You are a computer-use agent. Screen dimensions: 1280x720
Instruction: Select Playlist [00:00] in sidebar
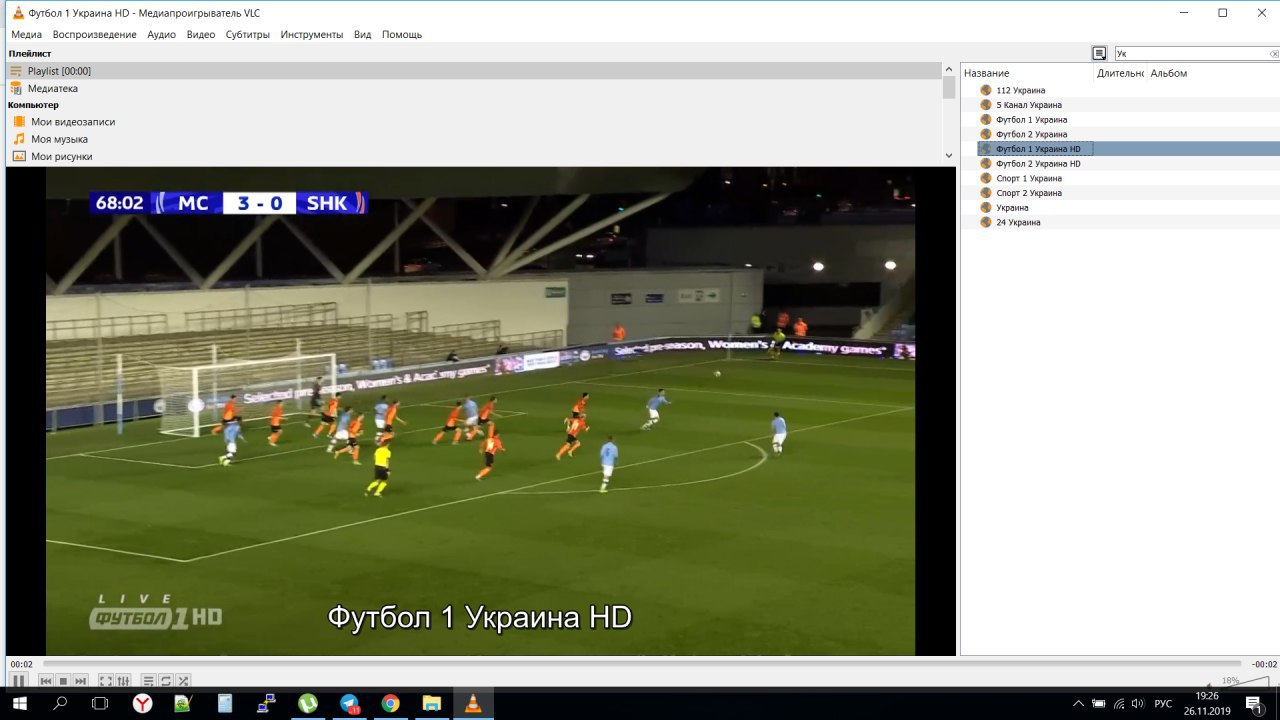473,71
